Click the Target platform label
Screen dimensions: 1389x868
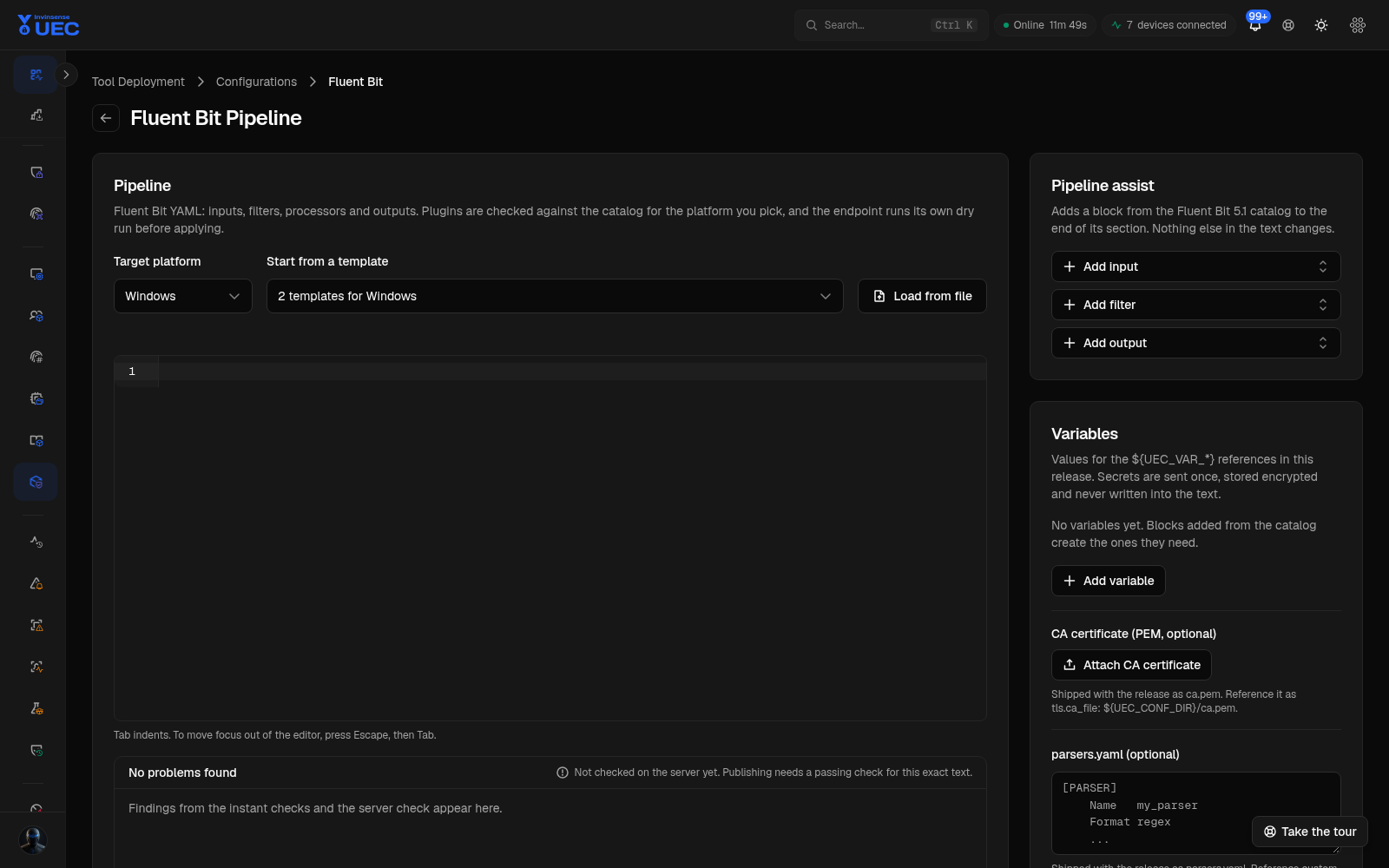point(157,261)
